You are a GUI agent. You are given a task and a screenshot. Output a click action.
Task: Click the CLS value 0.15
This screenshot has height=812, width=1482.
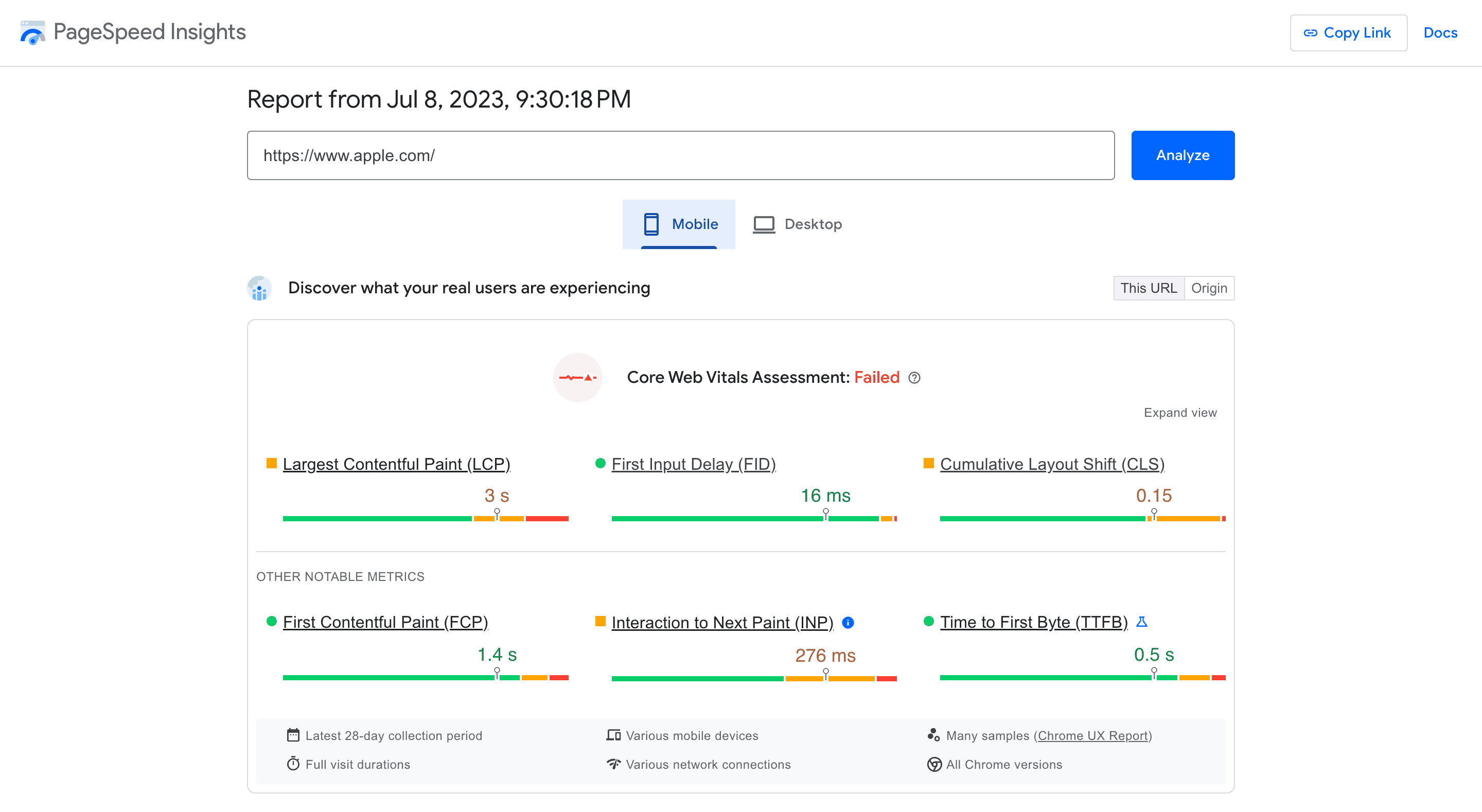[x=1154, y=496]
